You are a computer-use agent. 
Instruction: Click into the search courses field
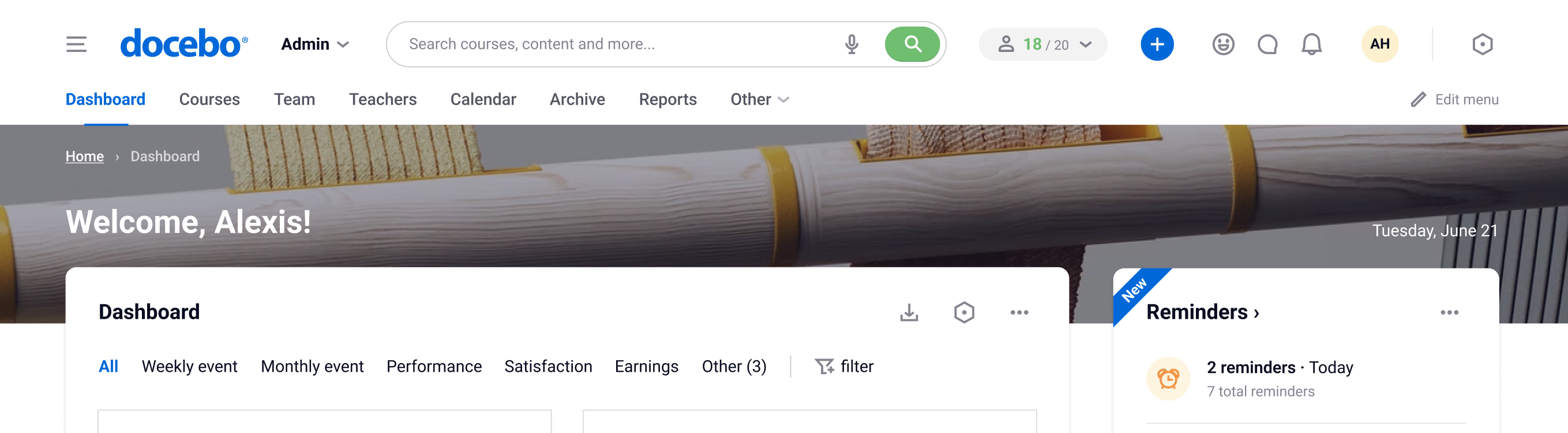[615, 44]
